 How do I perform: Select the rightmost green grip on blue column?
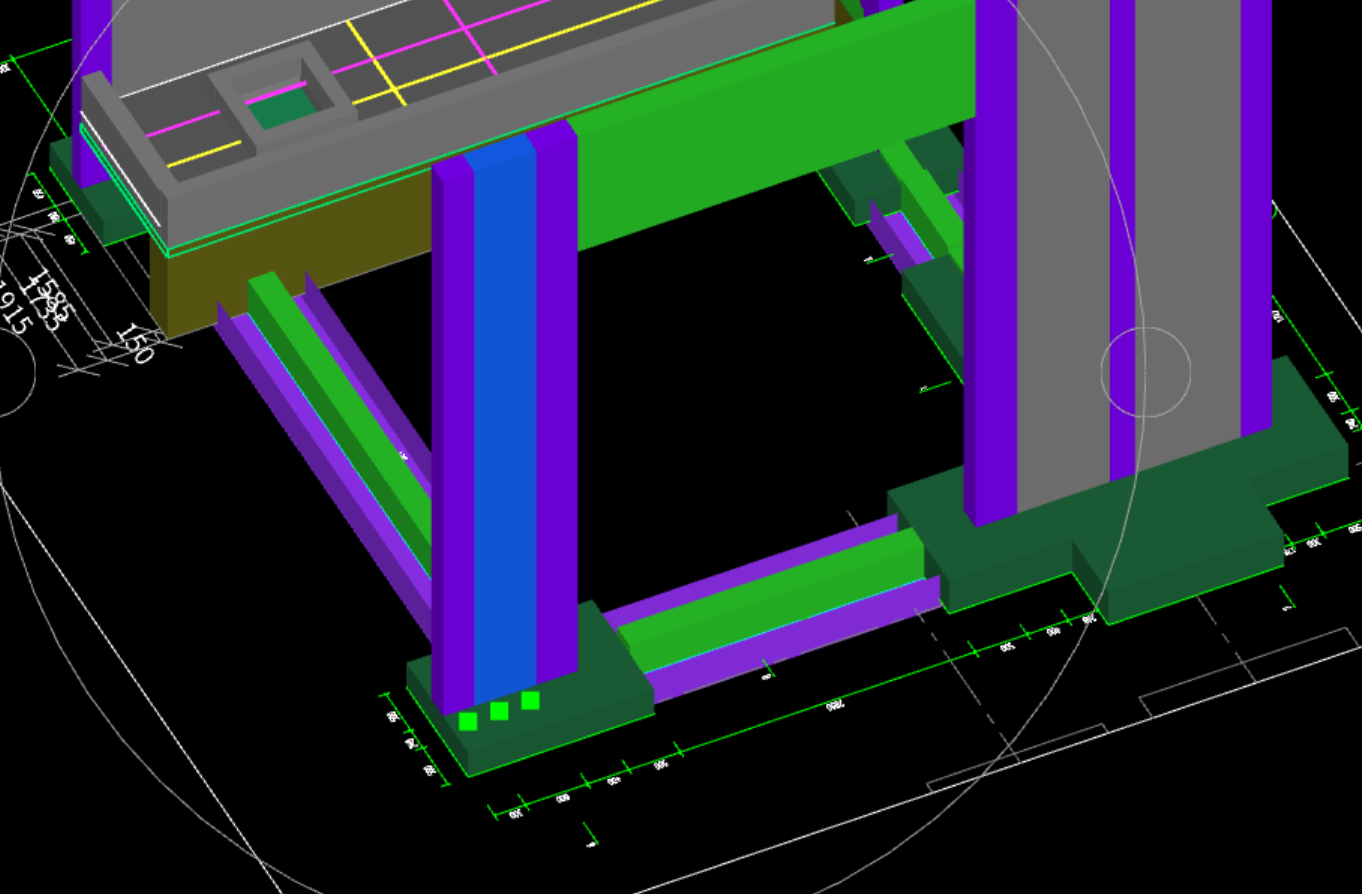click(531, 700)
